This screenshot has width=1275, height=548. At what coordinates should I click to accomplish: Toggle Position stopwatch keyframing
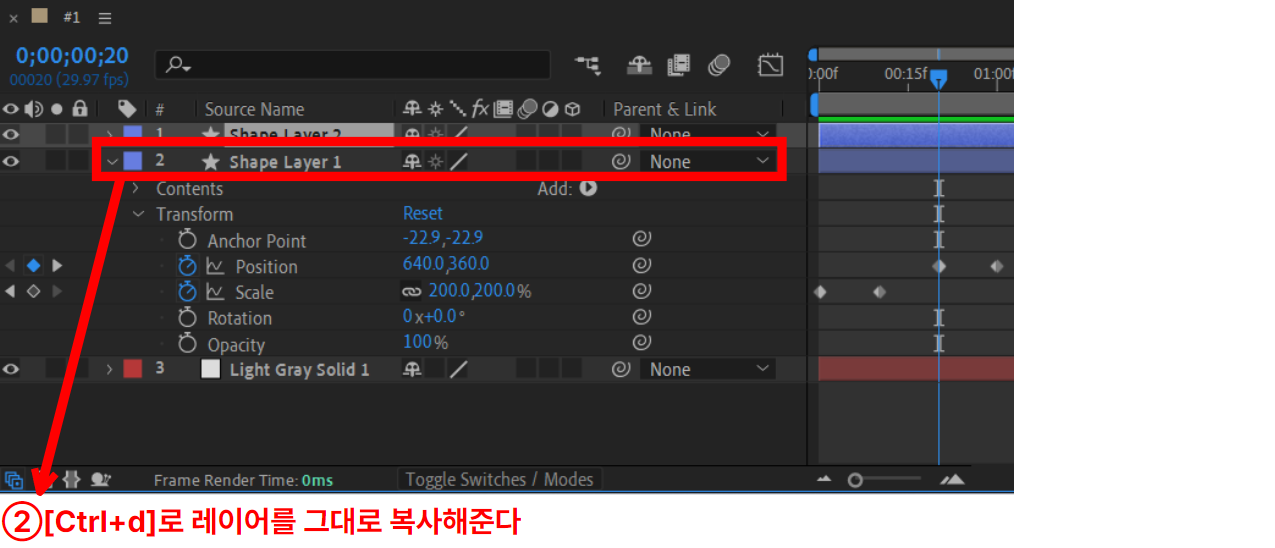187,266
